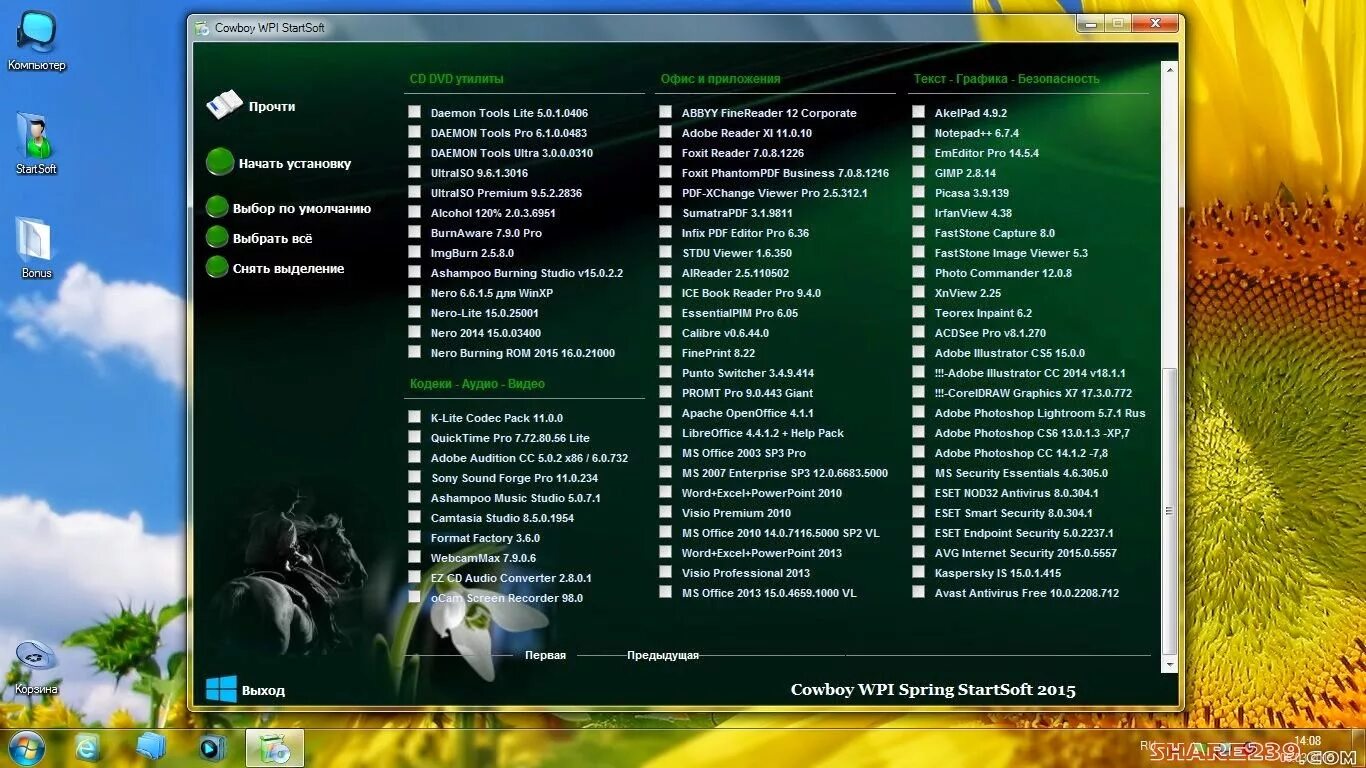Click LibreOffice 4.4.1.2 + Help Pack text

pyautogui.click(x=763, y=433)
